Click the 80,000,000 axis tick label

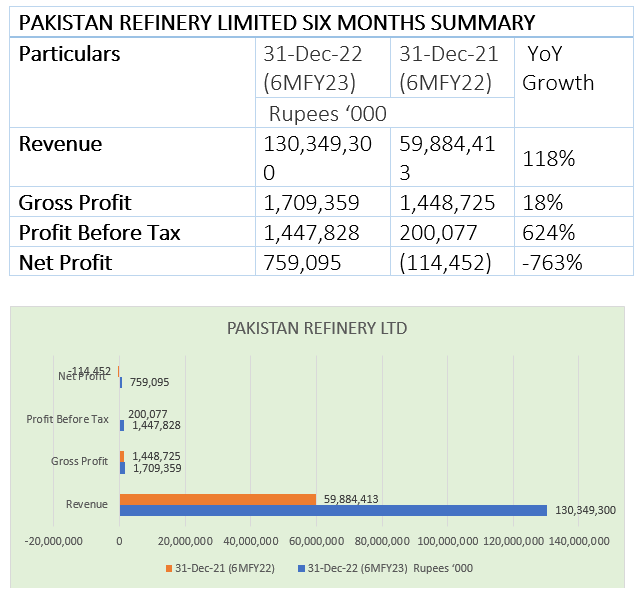click(x=382, y=541)
